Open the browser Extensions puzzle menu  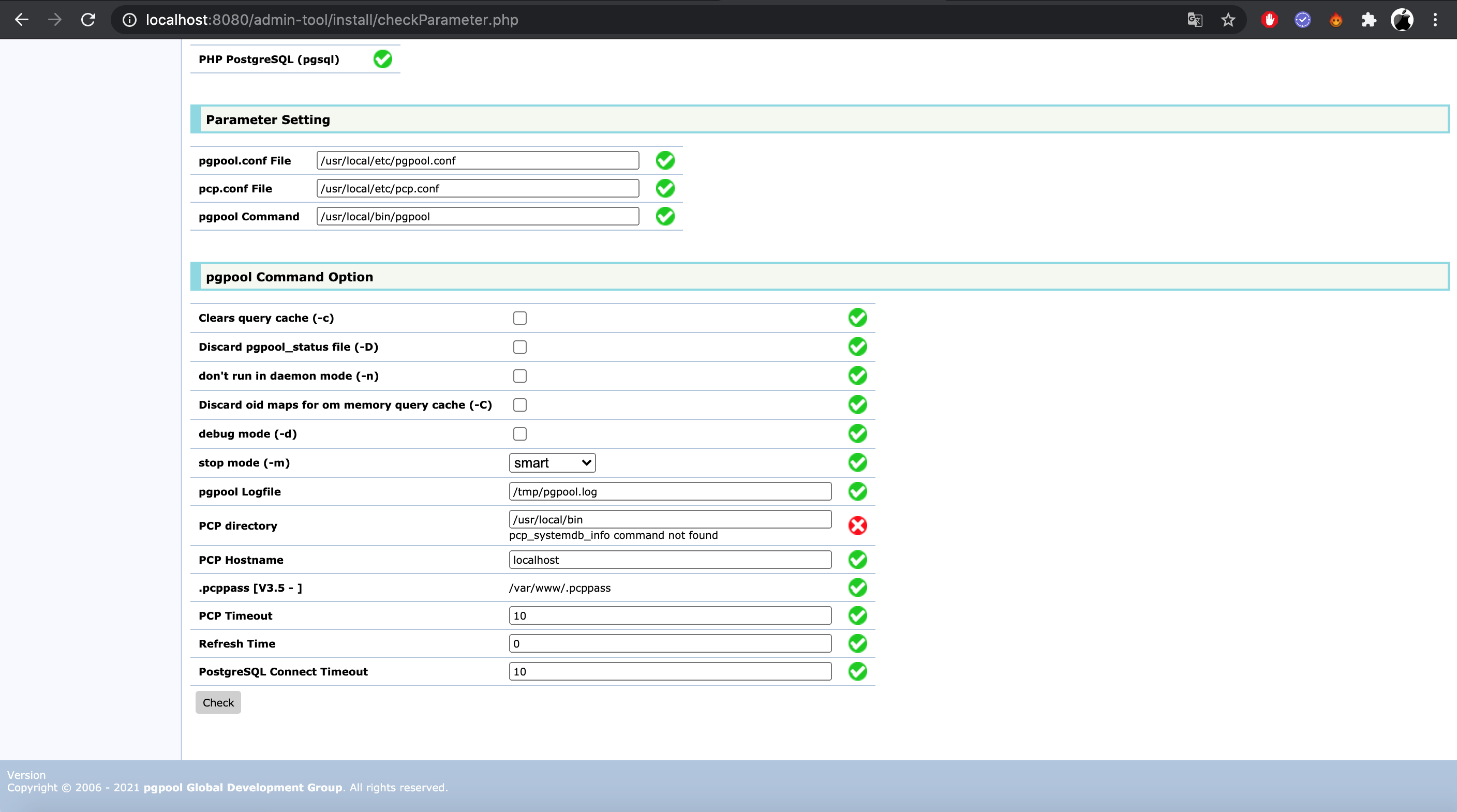pyautogui.click(x=1369, y=20)
